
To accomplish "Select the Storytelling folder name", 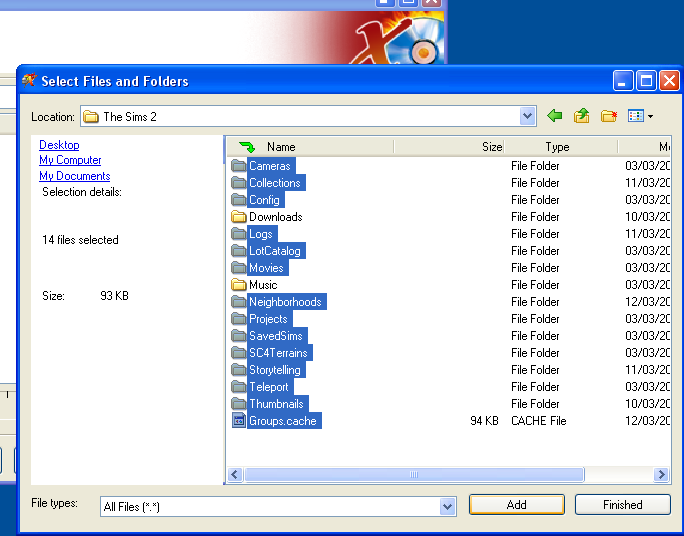I will [275, 370].
